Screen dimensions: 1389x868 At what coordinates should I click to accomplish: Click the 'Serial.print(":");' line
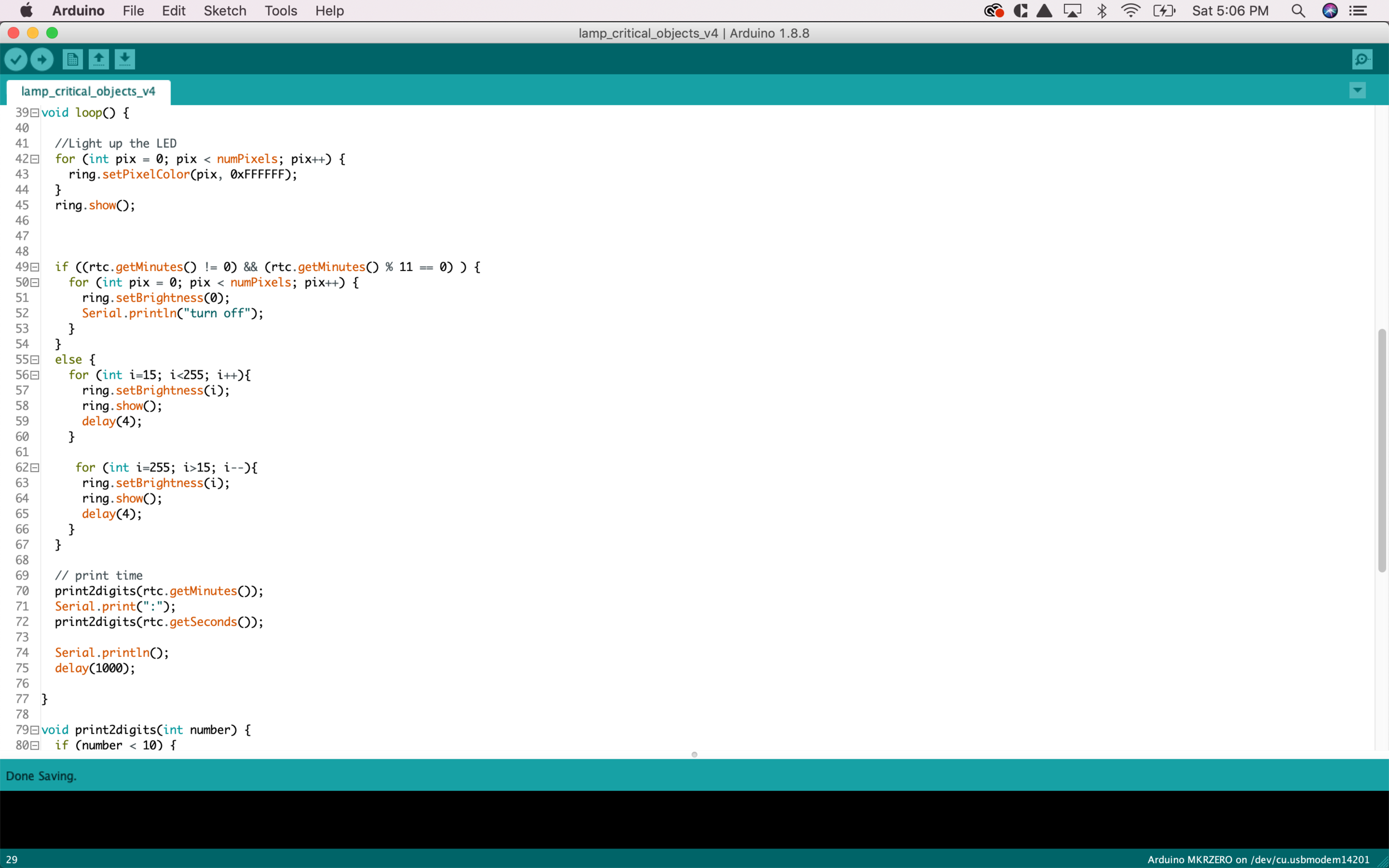[x=115, y=607]
